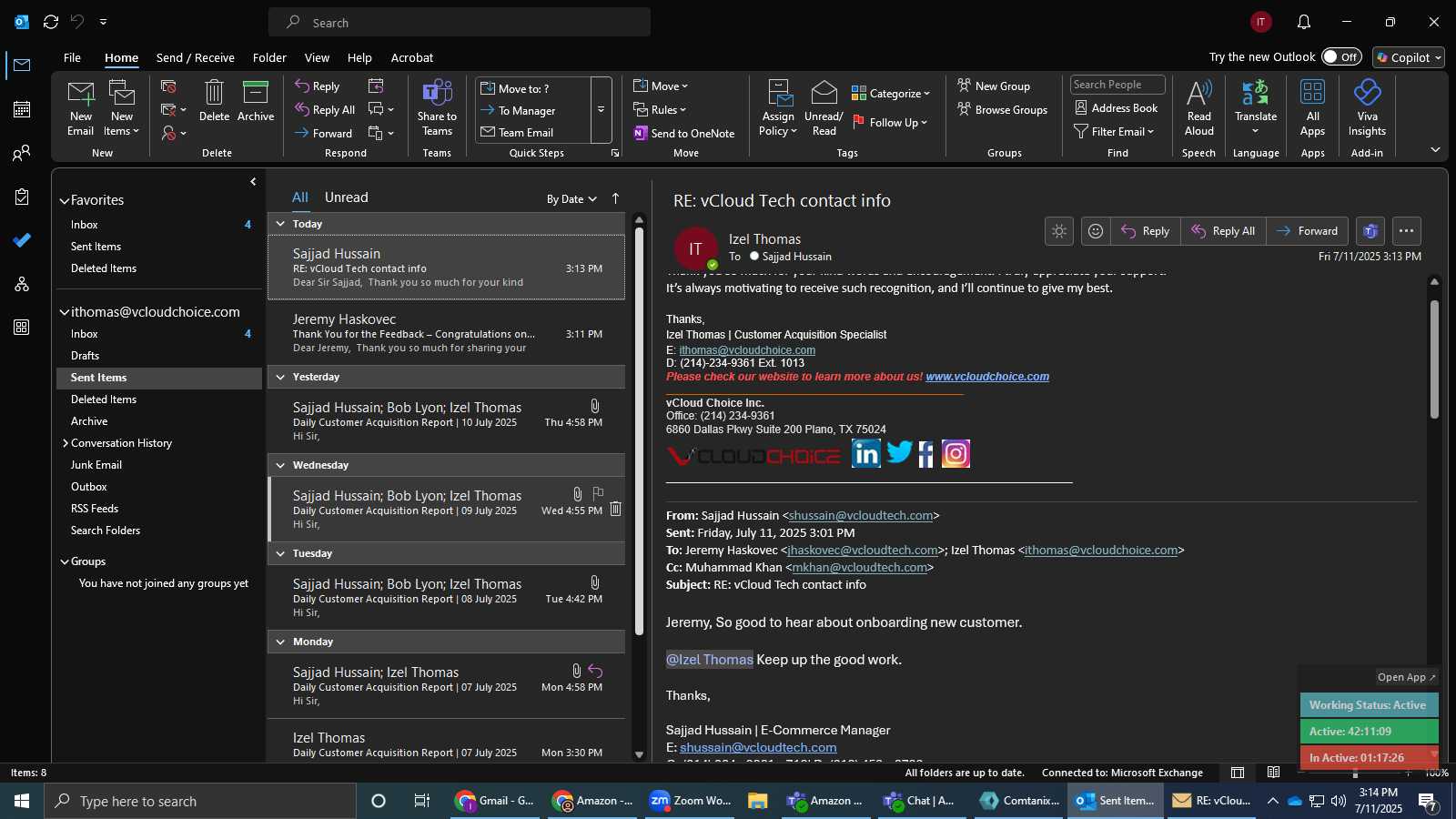Viewport: 1456px width, 819px height.
Task: Open Viva Insights add-in icon
Action: 1367,108
